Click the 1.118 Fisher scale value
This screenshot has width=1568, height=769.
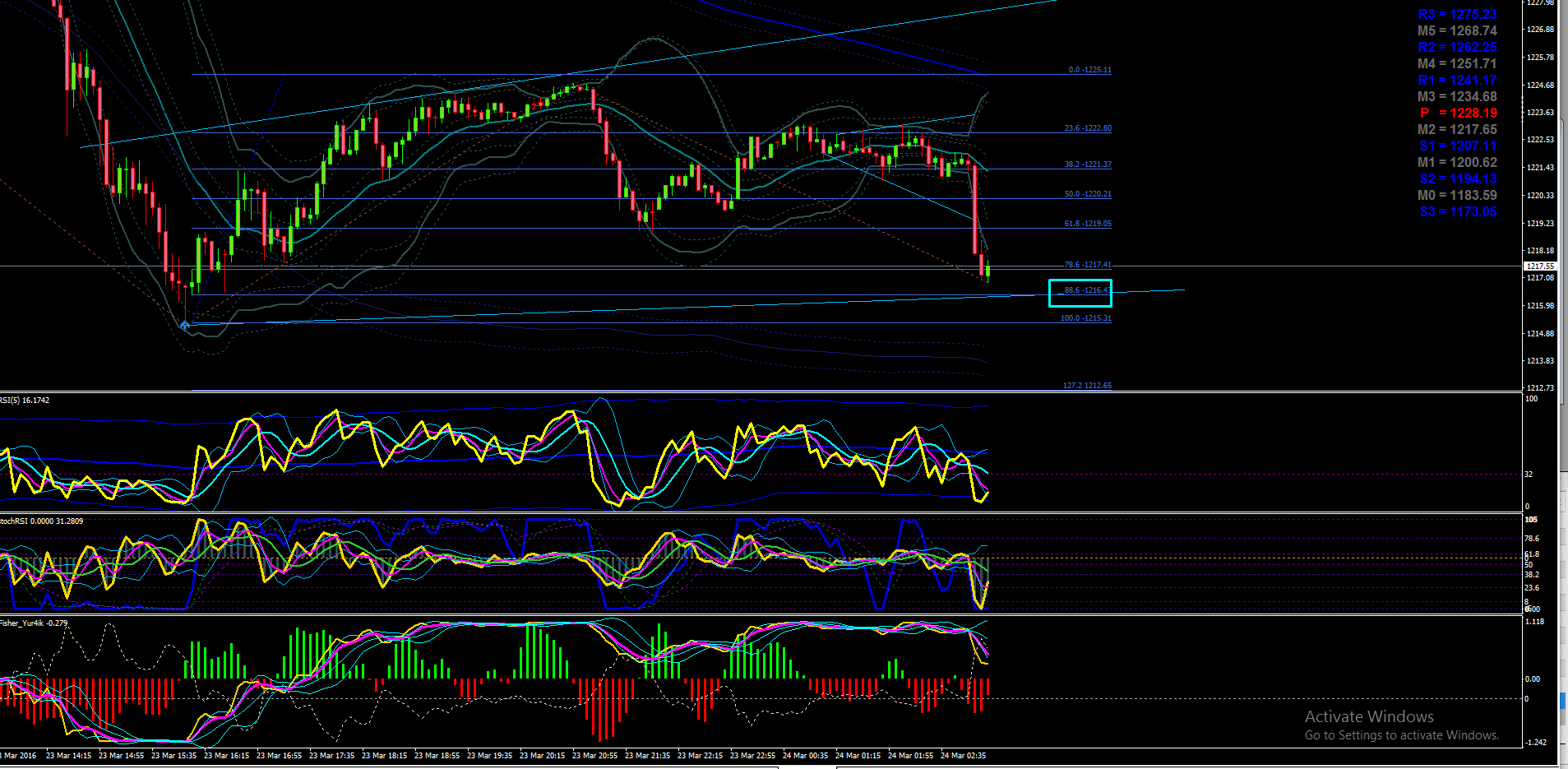1534,622
